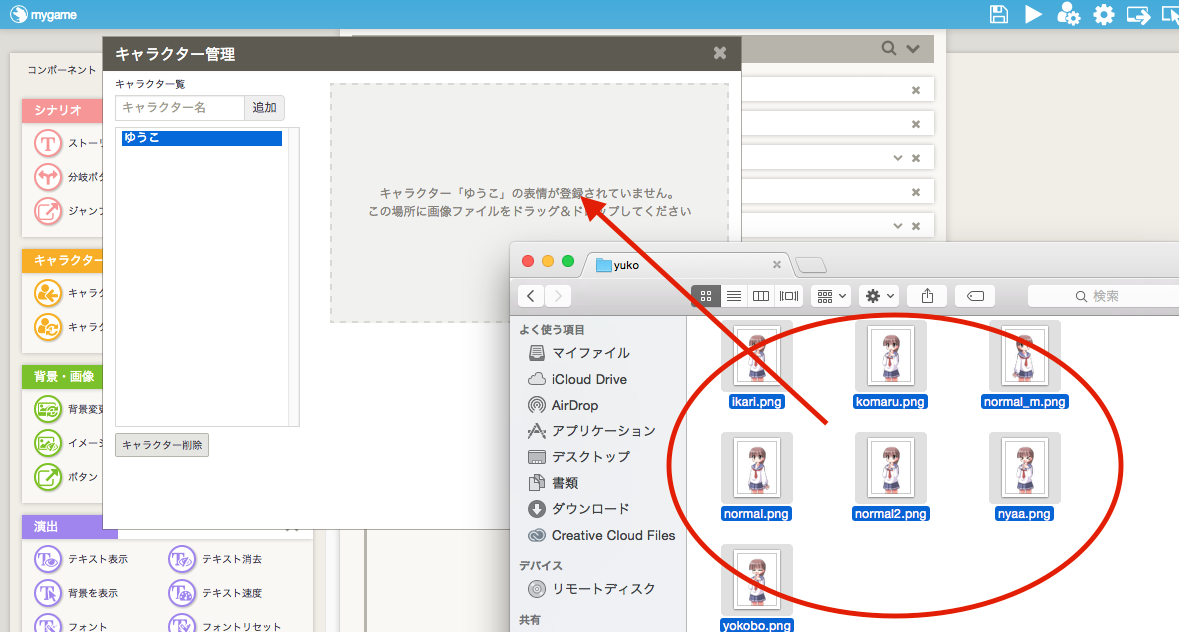Select ダウンロード in the Finder sidebar
Viewport: 1179px width, 632px height.
(x=590, y=508)
